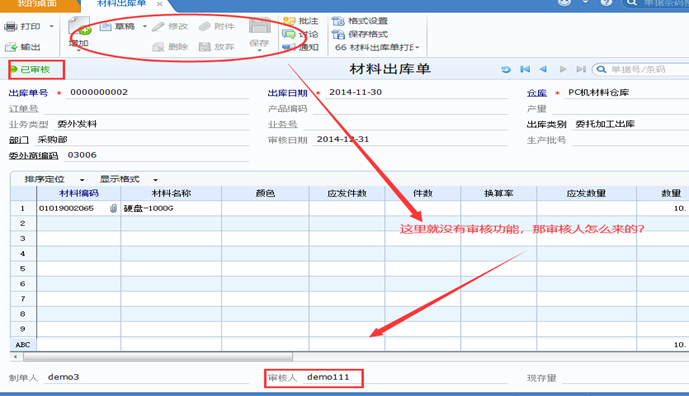This screenshot has height=396, width=689.
Task: Click the 单据号/条码 search field
Action: pos(642,69)
